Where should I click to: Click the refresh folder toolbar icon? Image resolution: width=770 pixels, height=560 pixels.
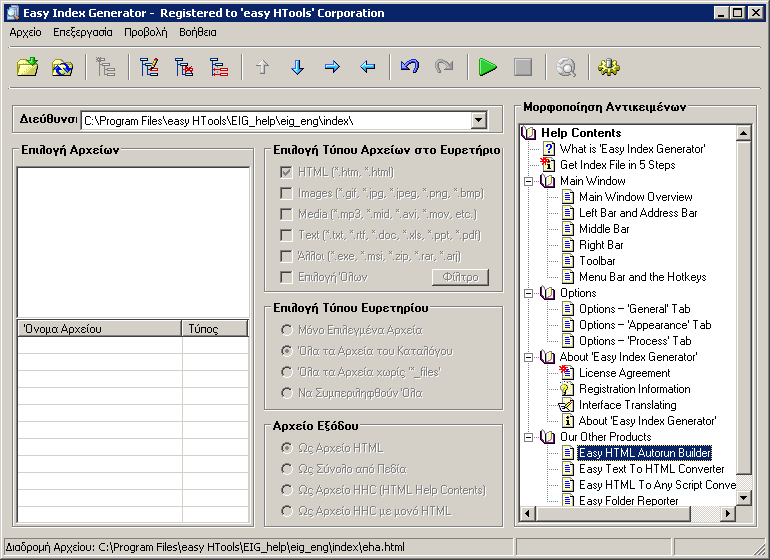pos(62,67)
